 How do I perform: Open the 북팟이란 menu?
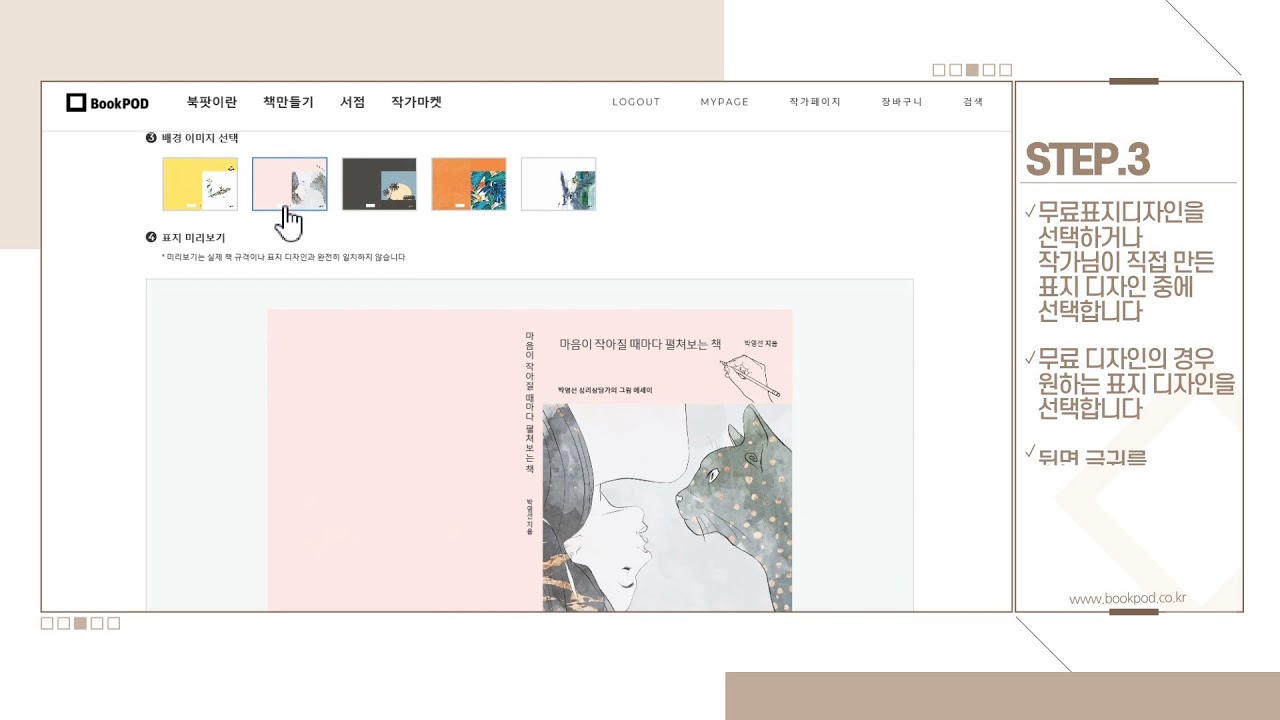click(212, 102)
